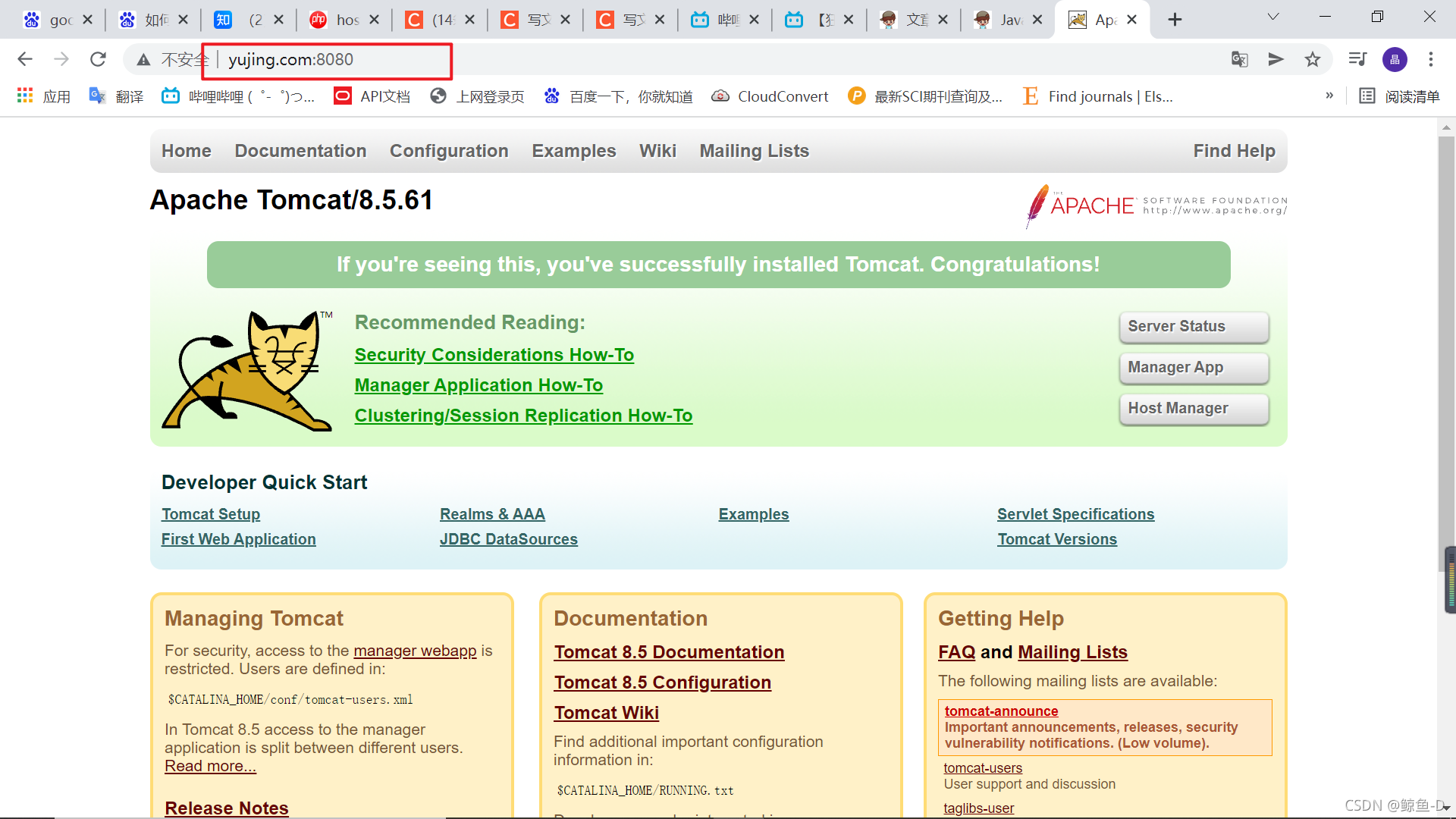This screenshot has width=1456, height=819.
Task: Open the 阅读清单 reading list
Action: [1399, 96]
